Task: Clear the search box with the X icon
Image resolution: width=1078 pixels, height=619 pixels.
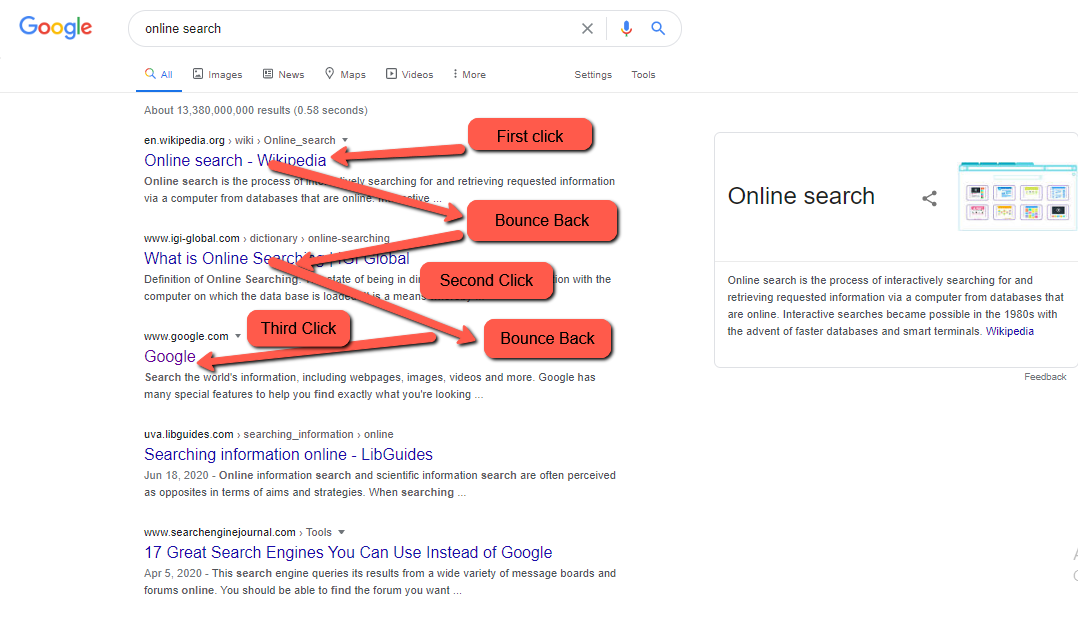Action: pyautogui.click(x=587, y=28)
